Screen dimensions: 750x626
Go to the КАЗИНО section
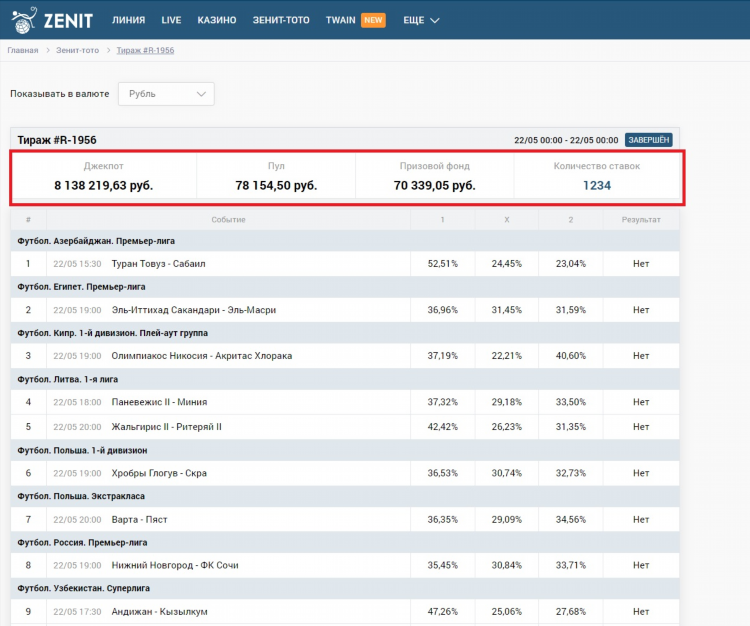pyautogui.click(x=217, y=20)
